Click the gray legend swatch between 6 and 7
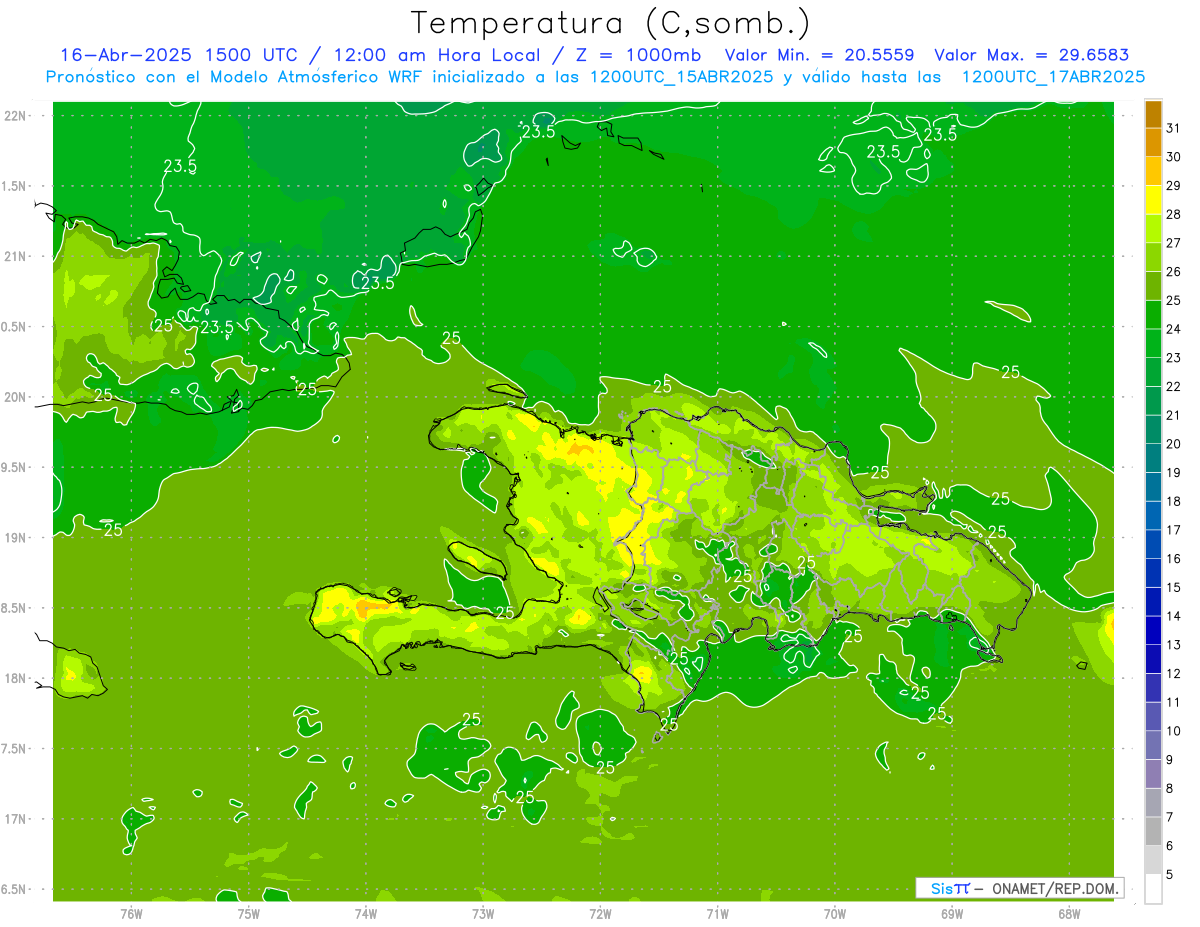Image resolution: width=1200 pixels, height=927 pixels. coord(1153,831)
